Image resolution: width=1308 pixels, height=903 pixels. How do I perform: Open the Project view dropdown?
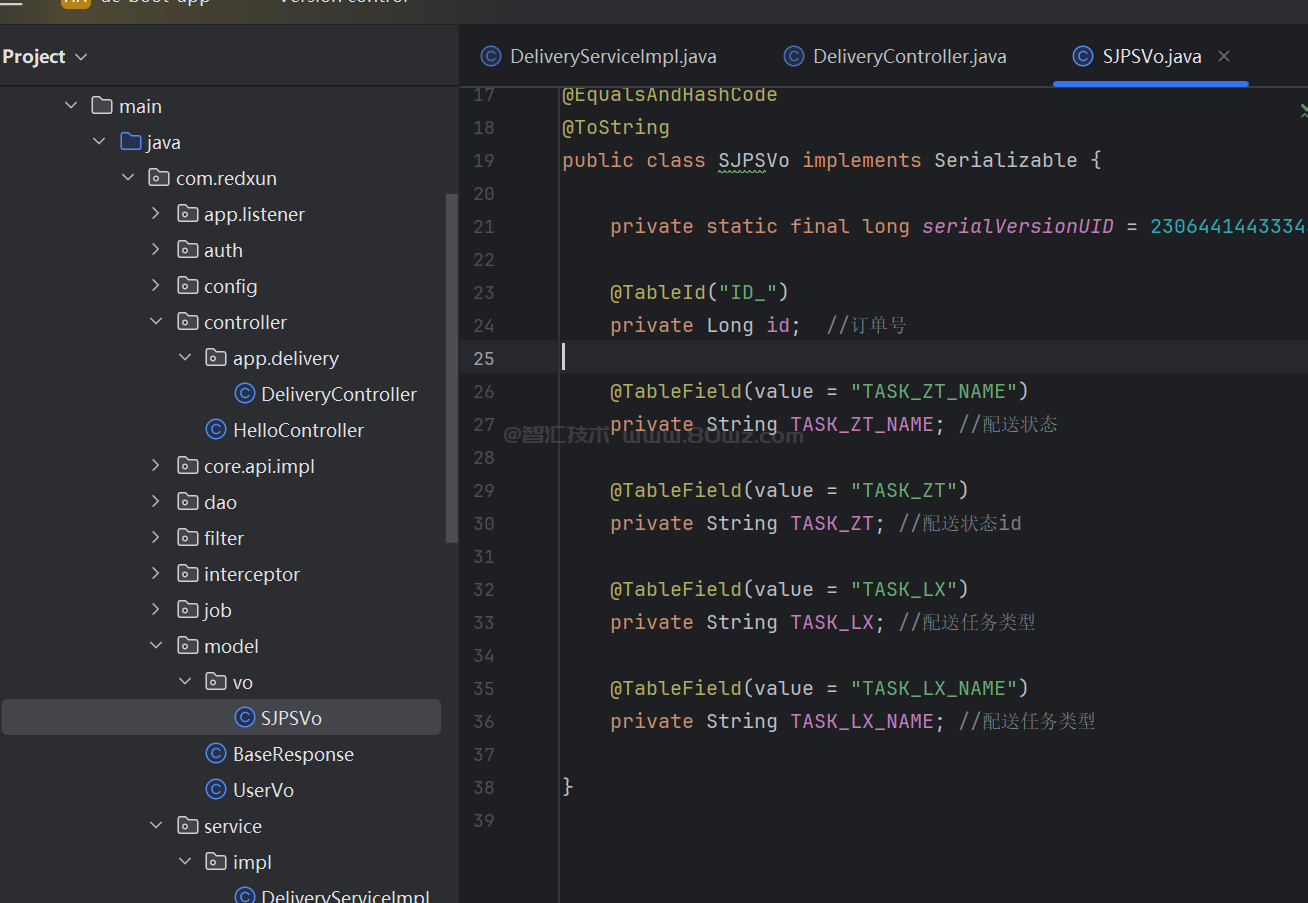pos(45,57)
